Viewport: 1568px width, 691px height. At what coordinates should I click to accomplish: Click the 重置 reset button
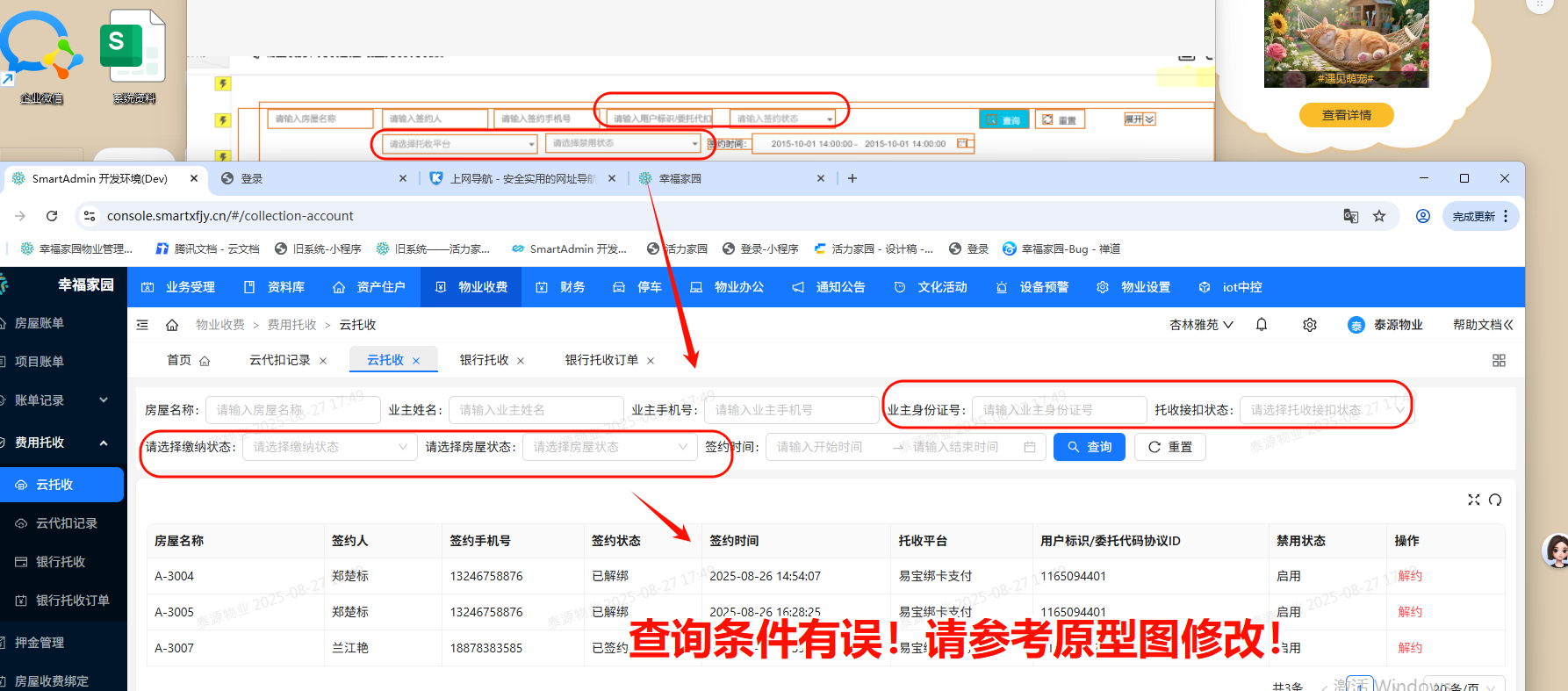(1169, 447)
